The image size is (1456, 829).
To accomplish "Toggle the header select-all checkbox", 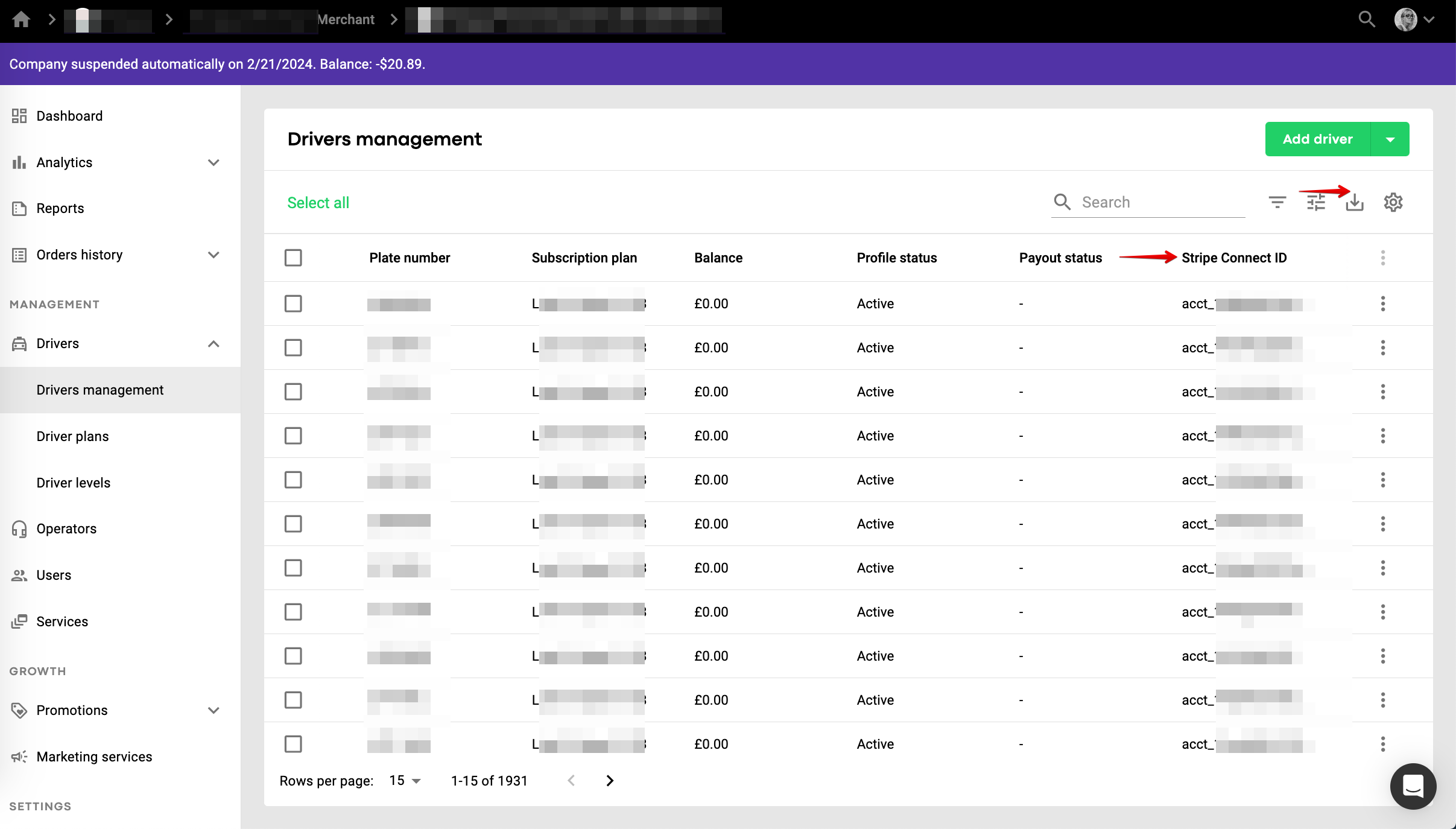I will point(293,258).
